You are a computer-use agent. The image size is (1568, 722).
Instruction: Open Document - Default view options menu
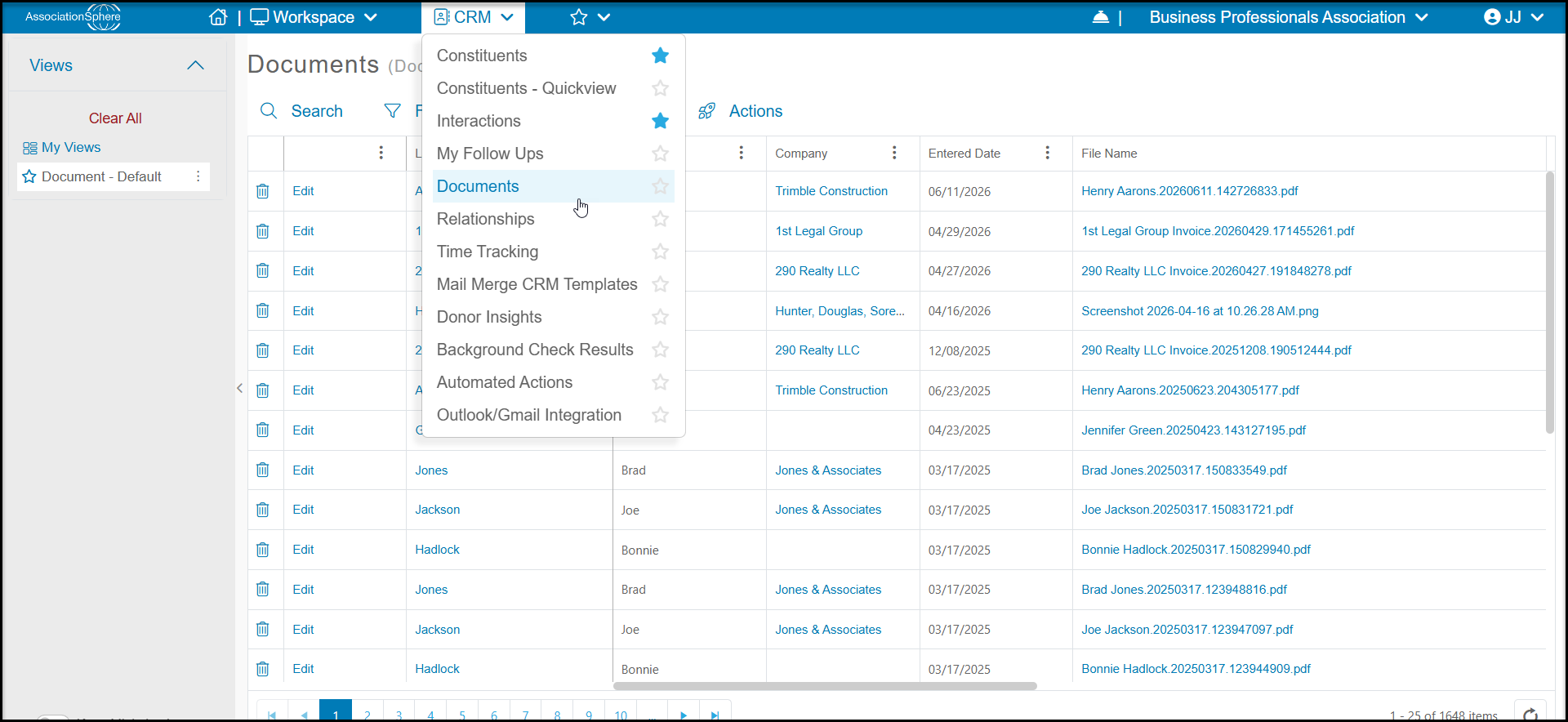(x=198, y=176)
